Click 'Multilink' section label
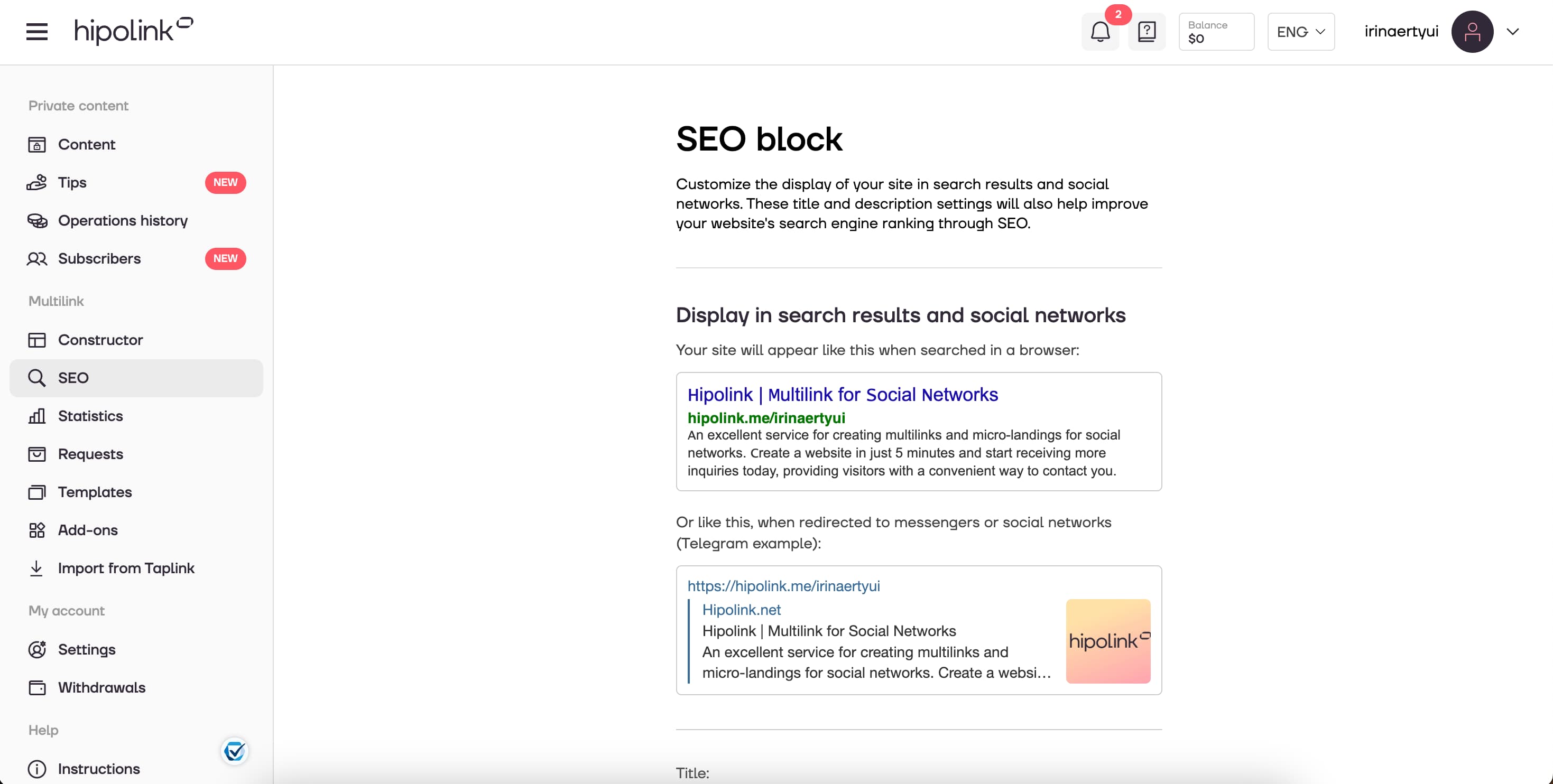Screen dimensions: 1553x784 click(56, 301)
